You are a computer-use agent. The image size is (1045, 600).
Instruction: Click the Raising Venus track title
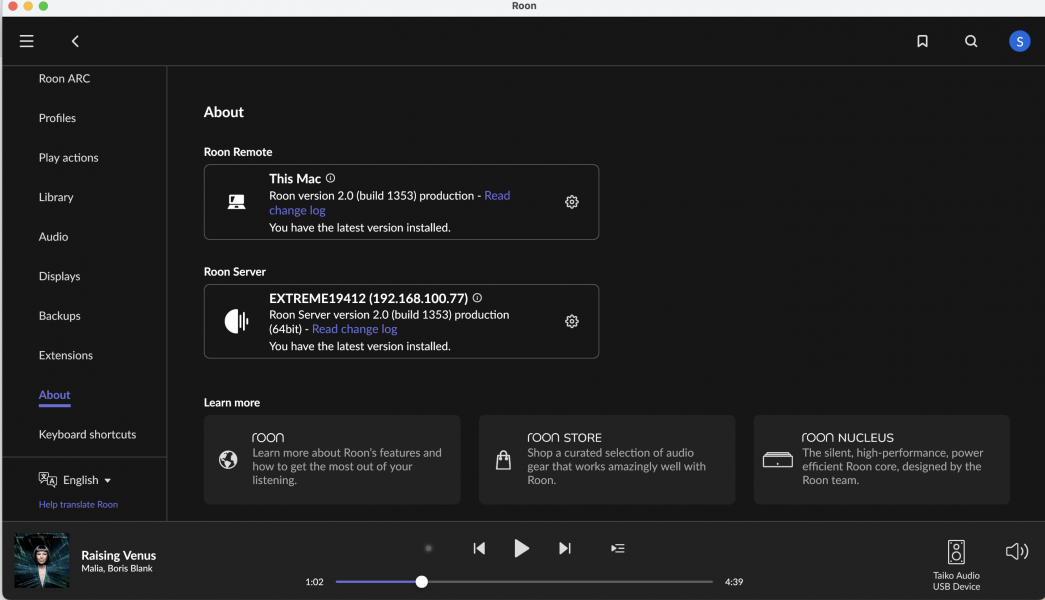(x=119, y=555)
